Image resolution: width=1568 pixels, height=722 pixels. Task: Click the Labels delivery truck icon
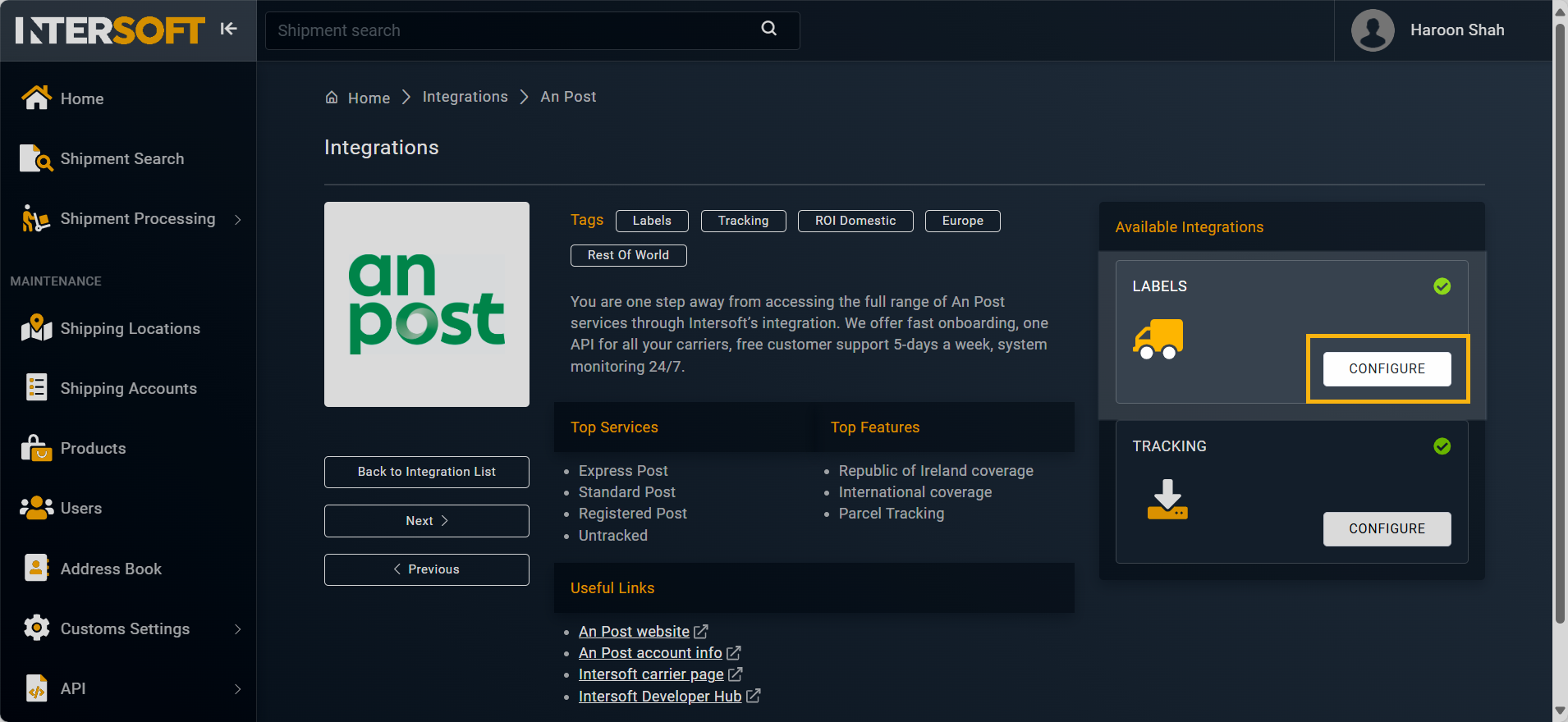(x=1158, y=339)
